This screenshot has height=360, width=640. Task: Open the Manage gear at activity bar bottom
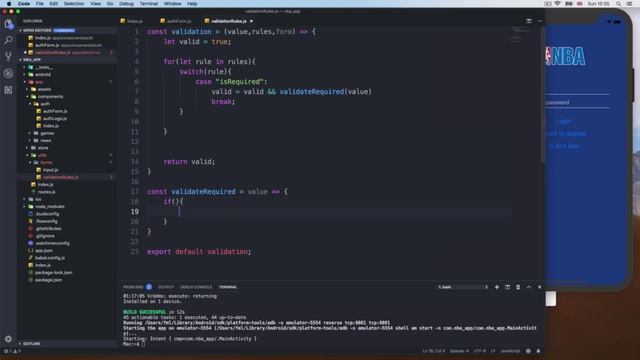[9, 339]
